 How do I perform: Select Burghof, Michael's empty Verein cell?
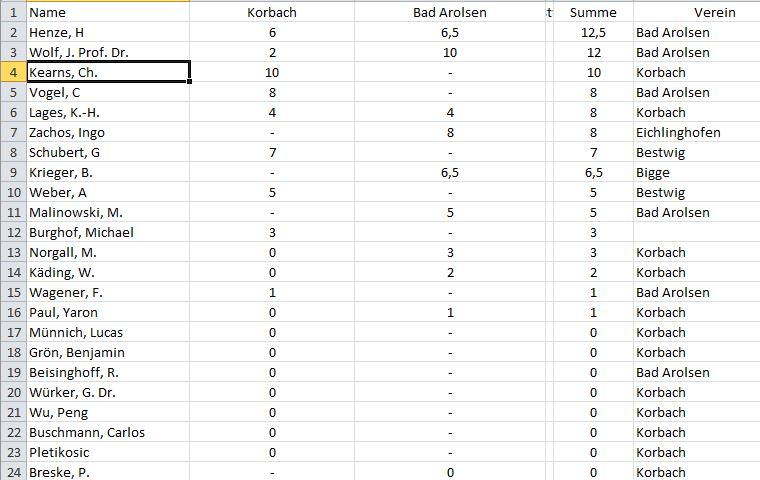point(697,233)
